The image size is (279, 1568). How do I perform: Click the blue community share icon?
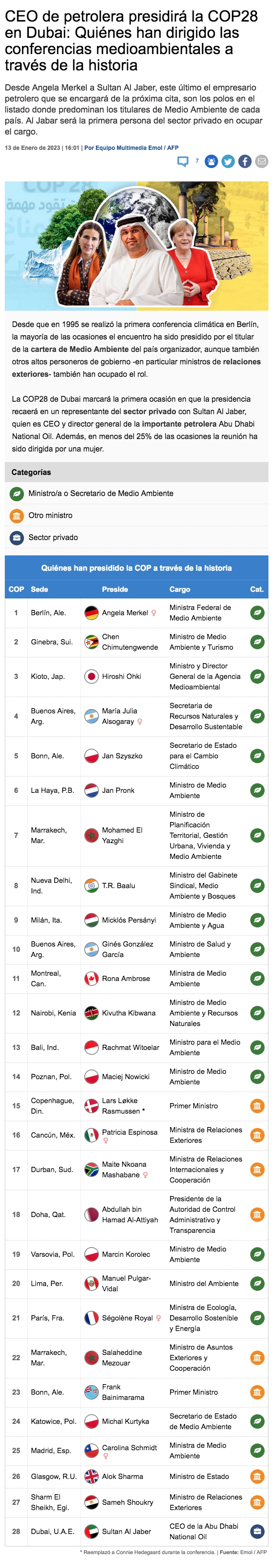pos(211,161)
